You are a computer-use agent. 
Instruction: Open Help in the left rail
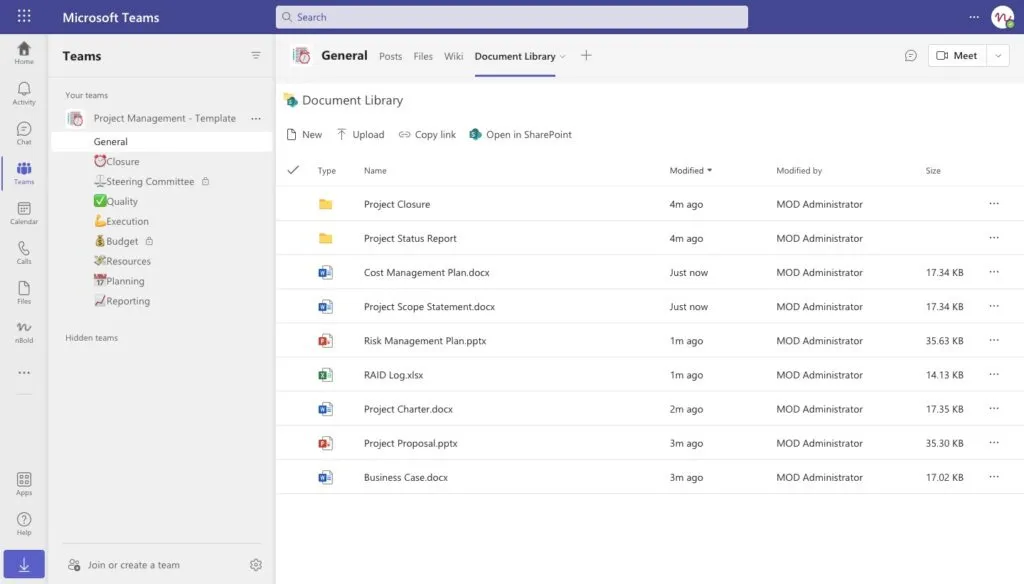pos(24,524)
